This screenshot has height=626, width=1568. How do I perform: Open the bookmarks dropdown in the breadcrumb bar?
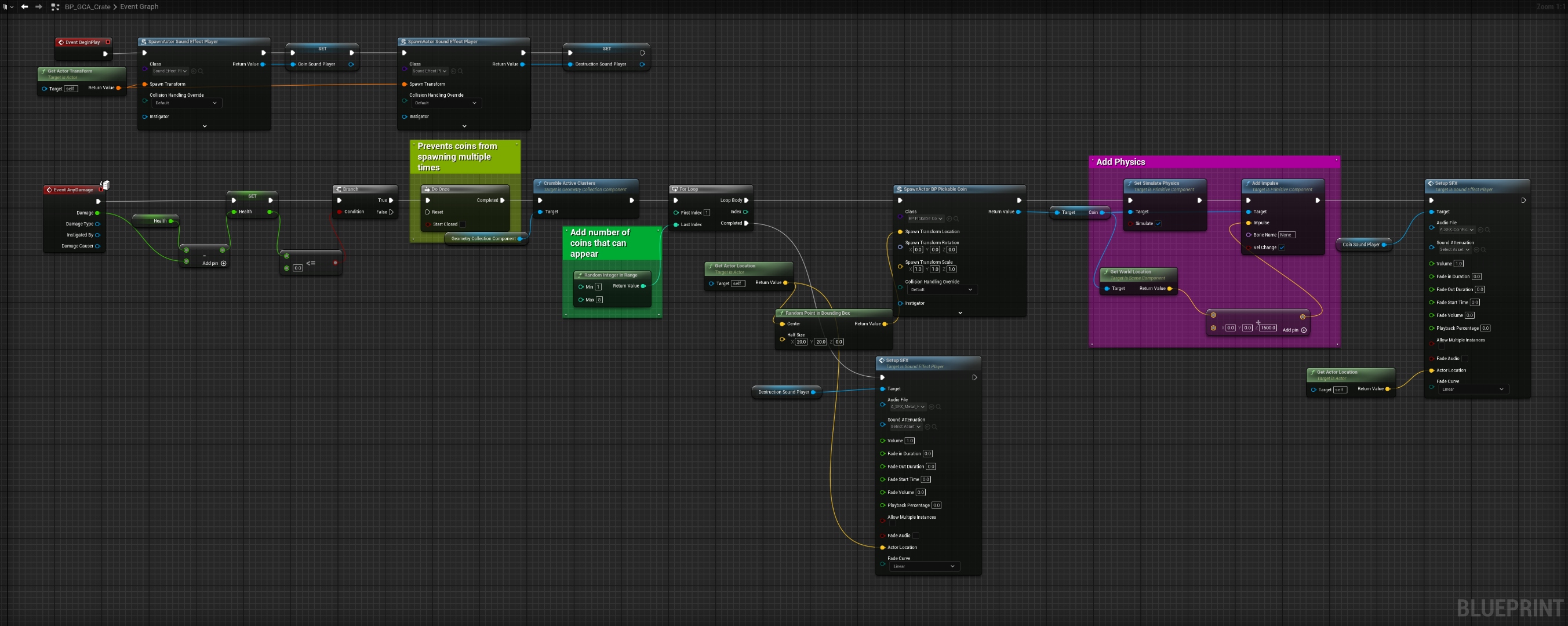[8, 7]
